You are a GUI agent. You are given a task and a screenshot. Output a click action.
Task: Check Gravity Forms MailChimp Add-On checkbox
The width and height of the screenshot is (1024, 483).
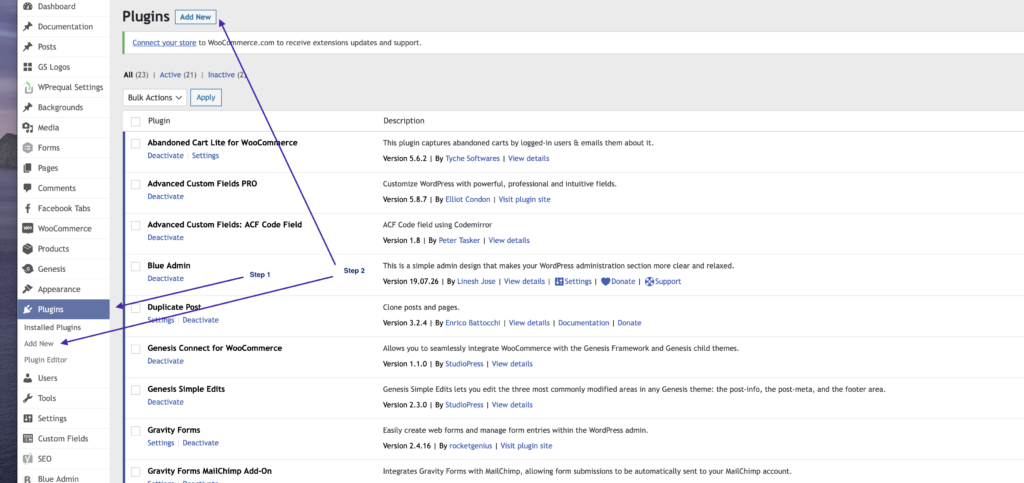pos(135,472)
